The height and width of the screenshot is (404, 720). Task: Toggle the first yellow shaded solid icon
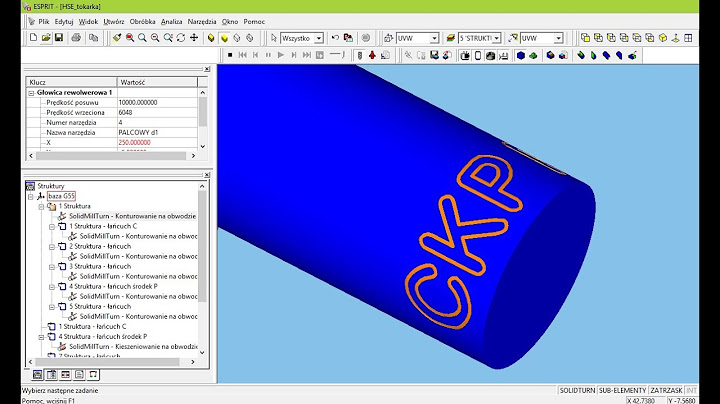point(211,38)
